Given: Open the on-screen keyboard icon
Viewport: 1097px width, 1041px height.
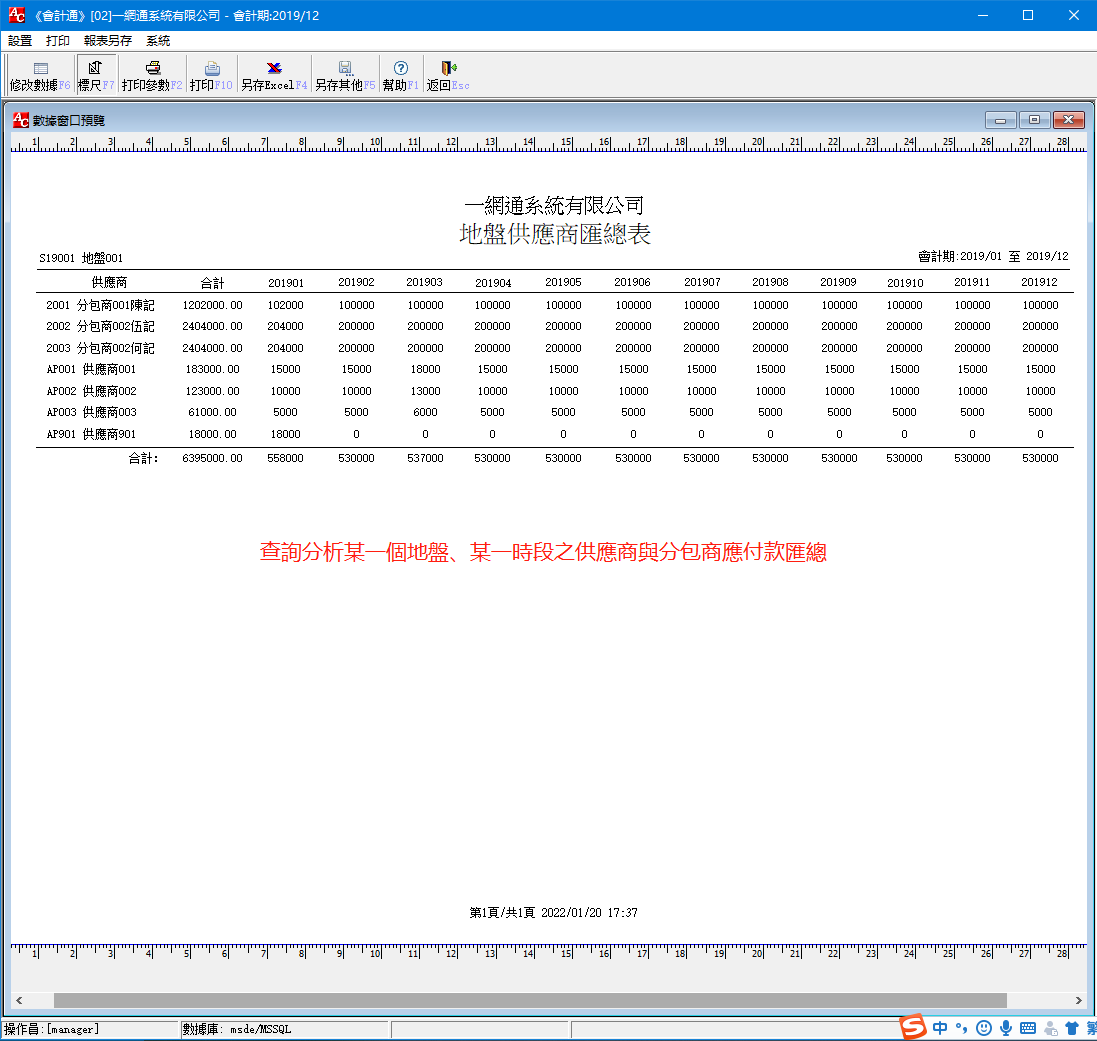Looking at the screenshot, I should [x=1027, y=1027].
